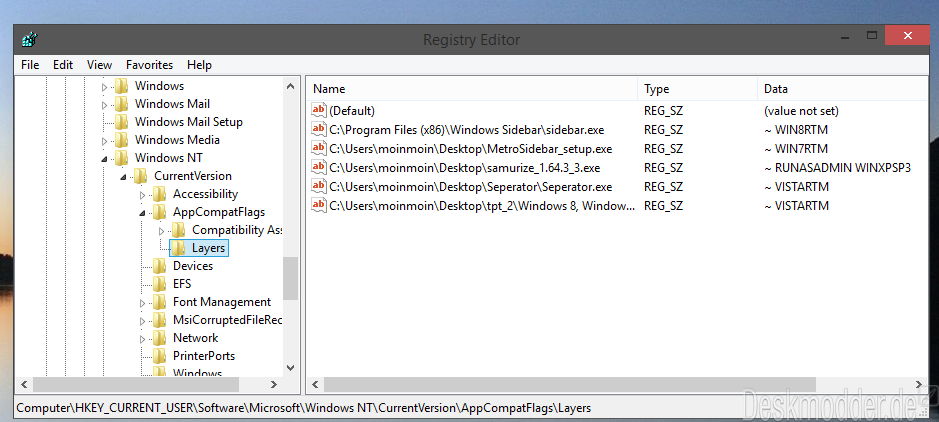Image resolution: width=939 pixels, height=422 pixels.
Task: Expand the Accessibility key
Action: tap(143, 195)
